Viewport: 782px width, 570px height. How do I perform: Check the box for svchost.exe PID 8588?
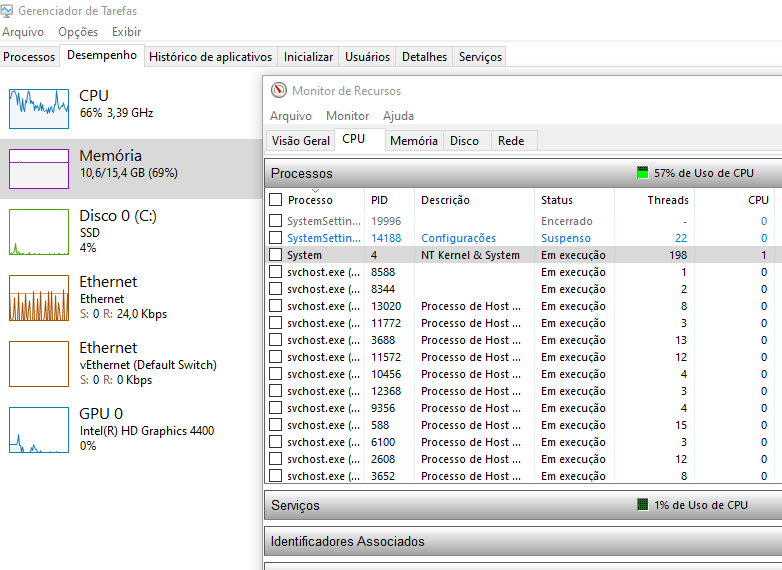(275, 272)
